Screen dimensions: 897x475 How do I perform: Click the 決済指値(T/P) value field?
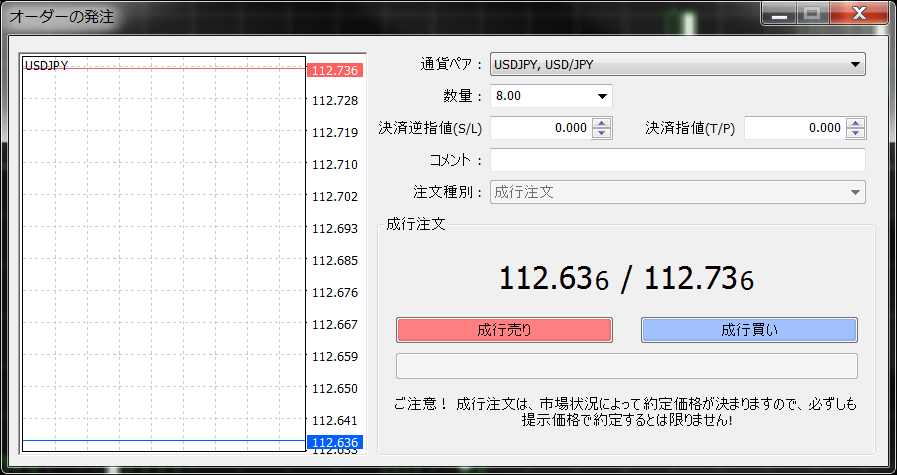tap(794, 128)
